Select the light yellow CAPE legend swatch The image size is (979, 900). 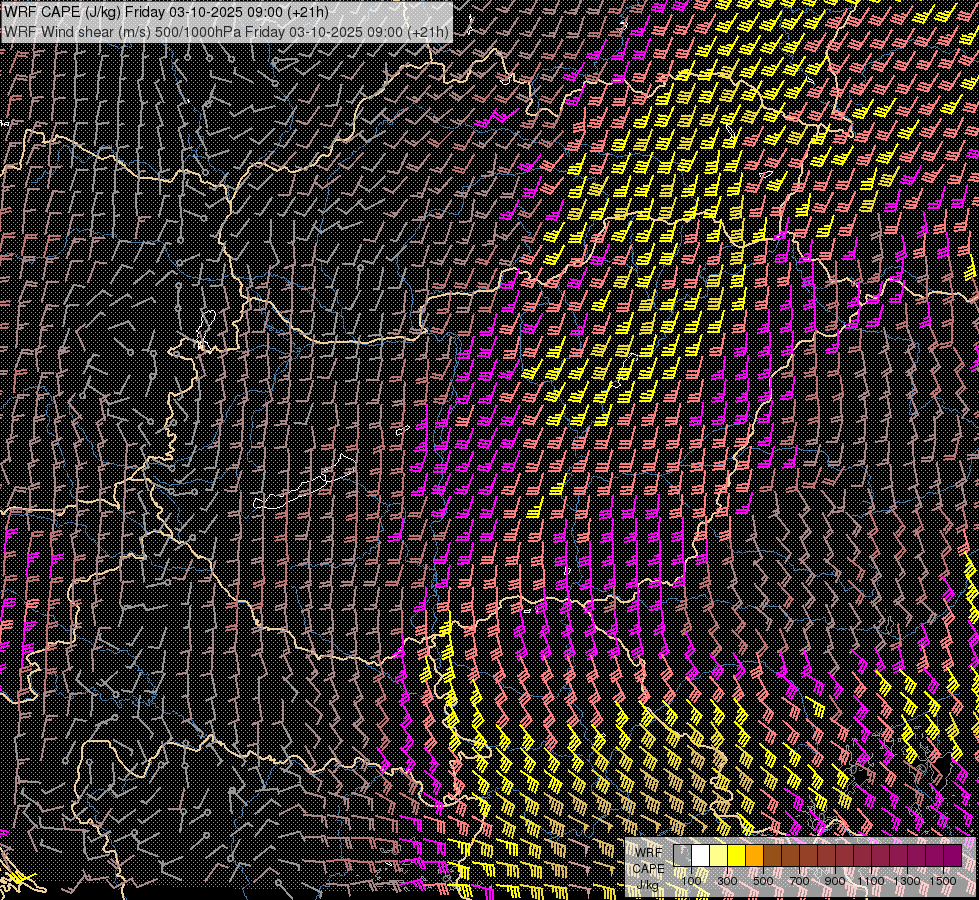(719, 856)
